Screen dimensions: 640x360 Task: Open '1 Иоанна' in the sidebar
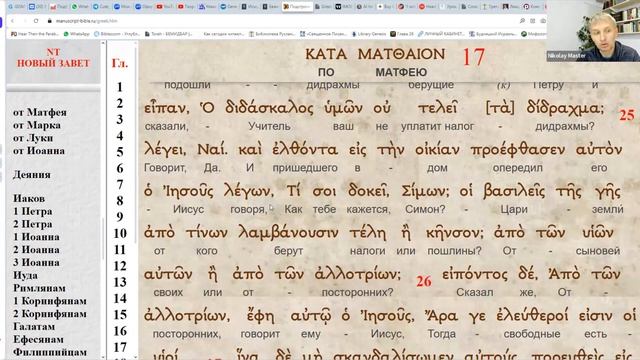click(36, 237)
